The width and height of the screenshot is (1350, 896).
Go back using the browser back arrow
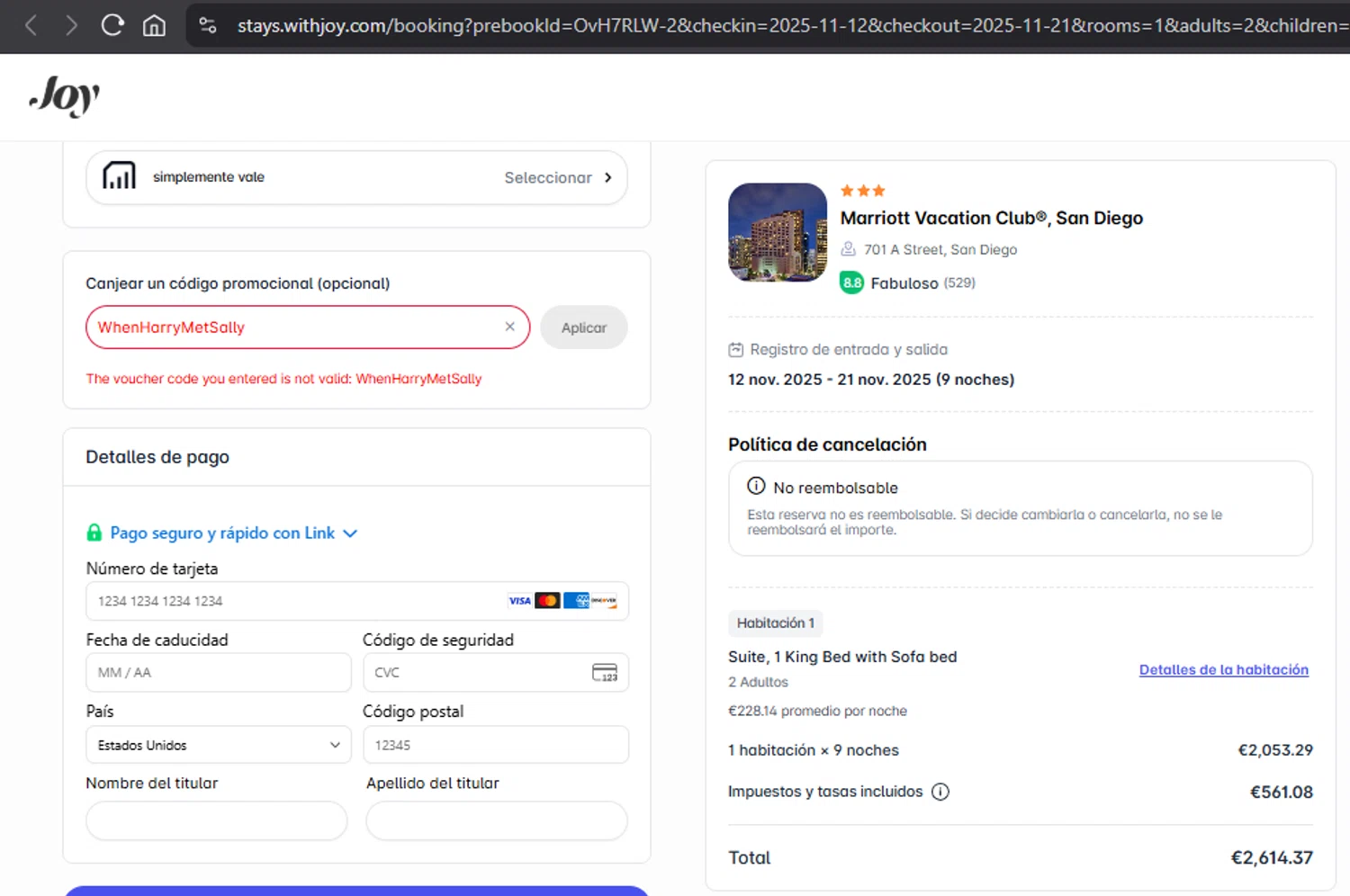(31, 25)
